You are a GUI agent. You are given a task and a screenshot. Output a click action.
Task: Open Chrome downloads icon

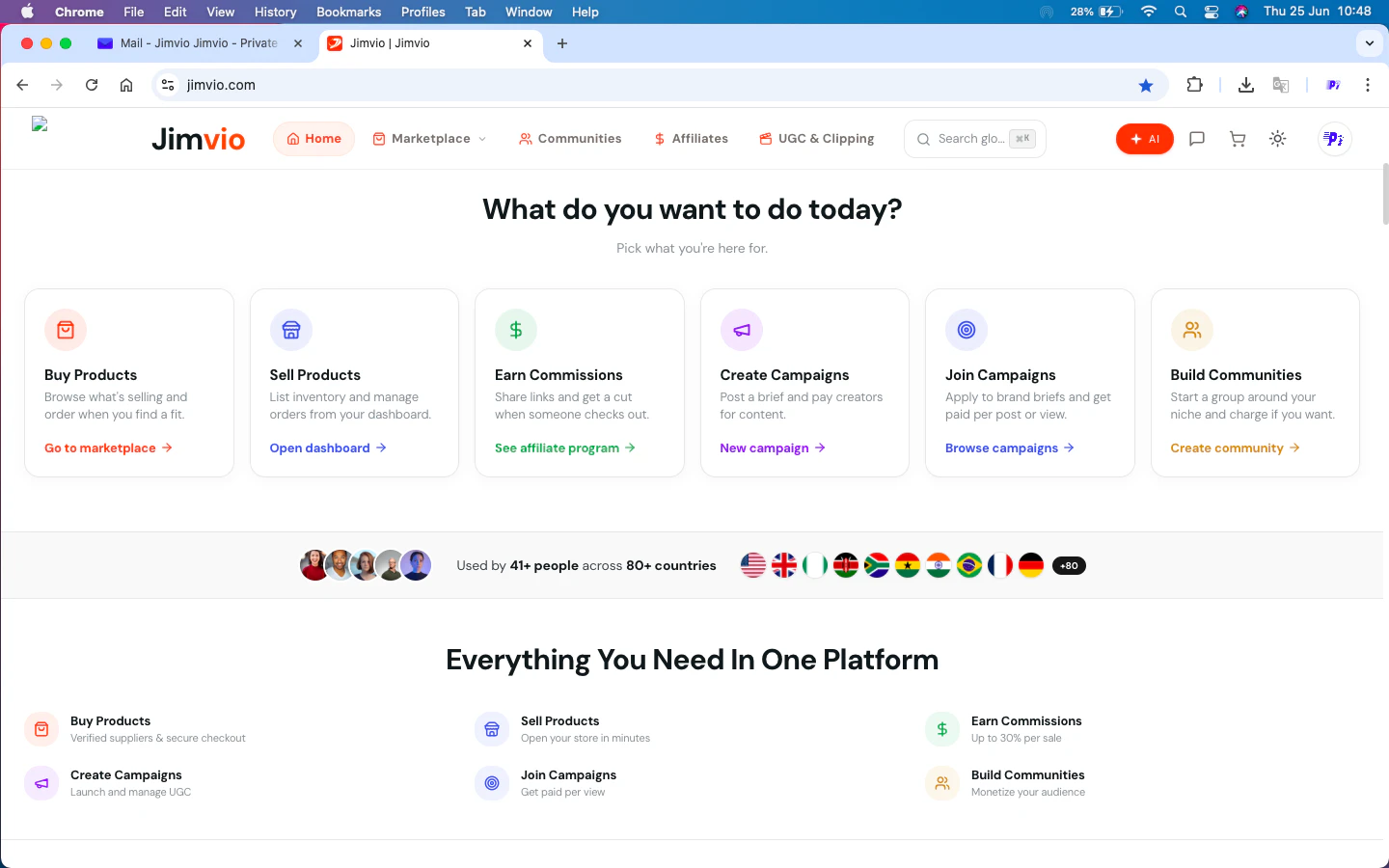point(1246,85)
